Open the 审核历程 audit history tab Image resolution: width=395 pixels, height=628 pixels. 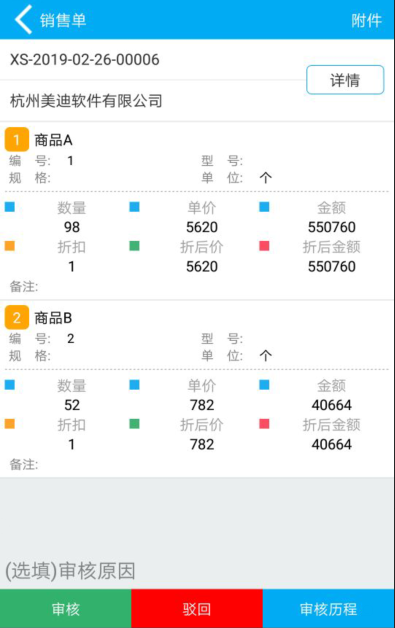click(x=328, y=608)
